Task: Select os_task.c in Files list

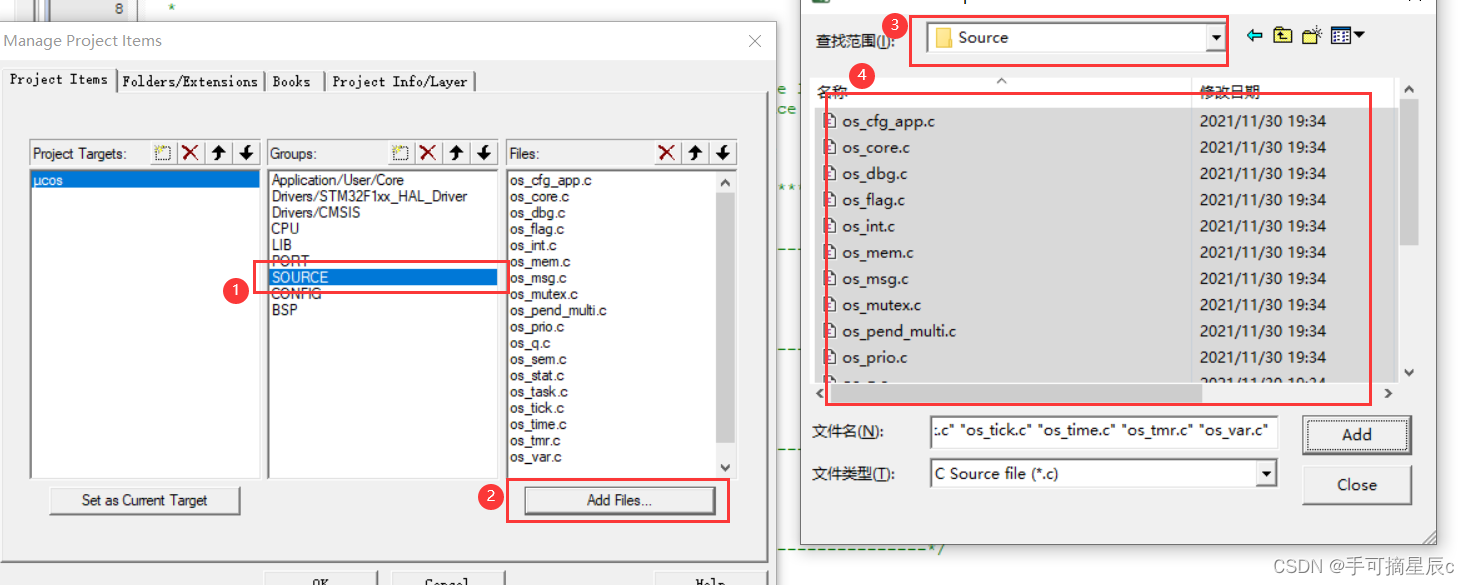Action: (x=539, y=391)
